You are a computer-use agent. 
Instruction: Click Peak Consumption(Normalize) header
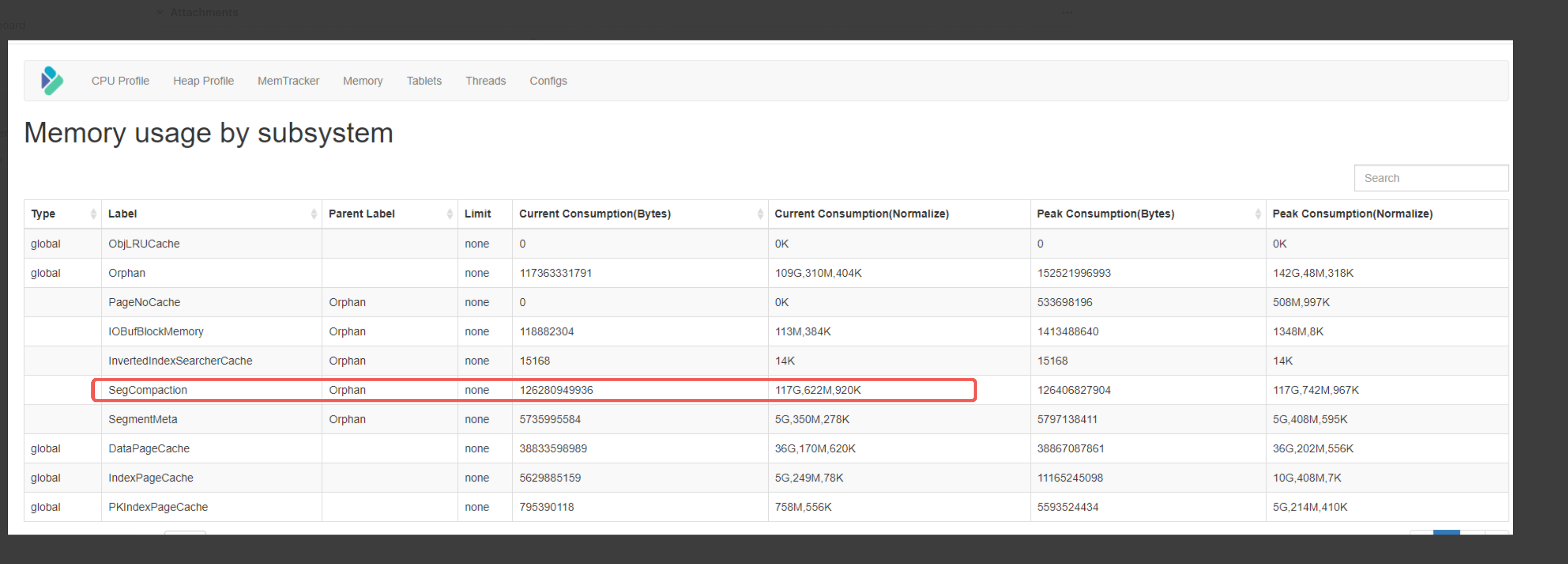tap(1352, 214)
